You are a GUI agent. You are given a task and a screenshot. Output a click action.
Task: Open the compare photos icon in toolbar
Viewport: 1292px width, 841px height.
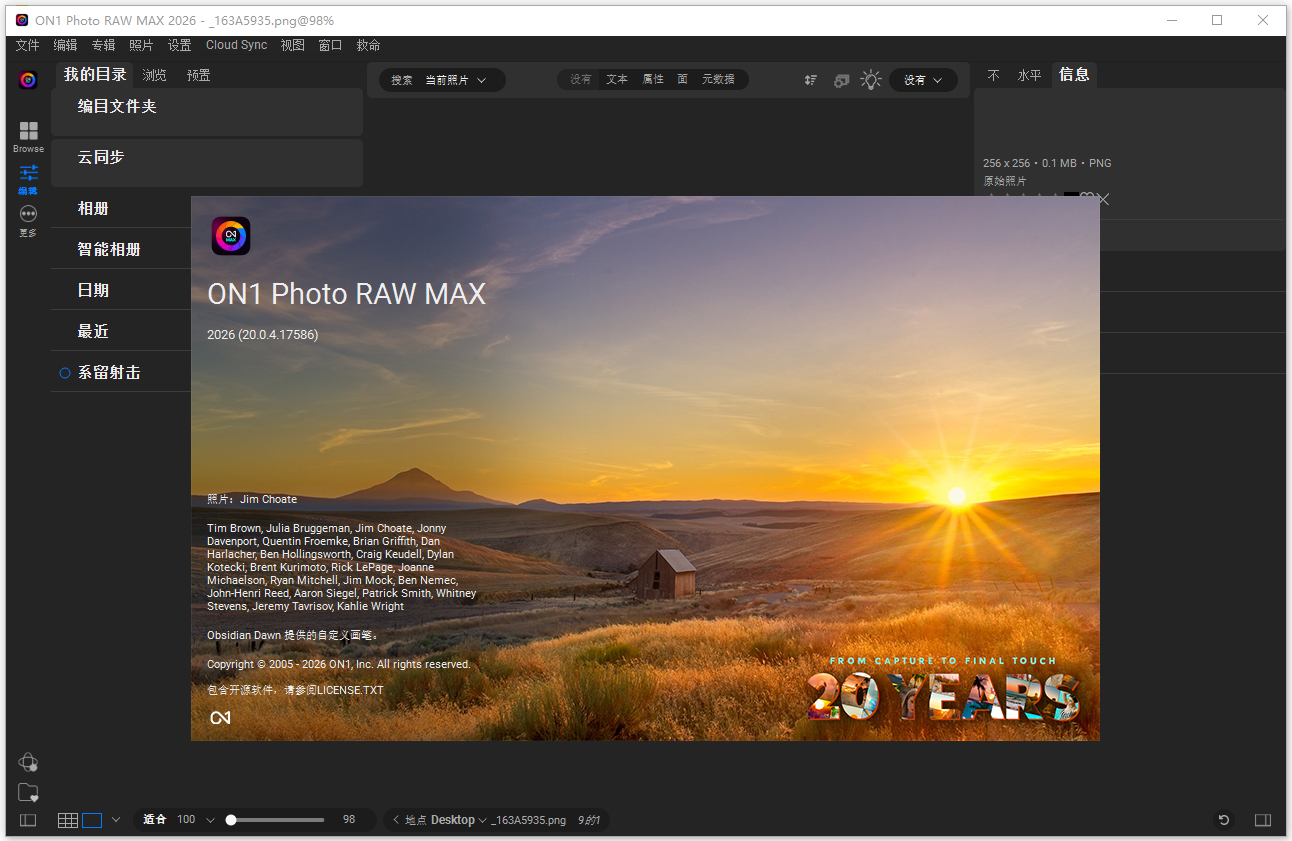841,79
